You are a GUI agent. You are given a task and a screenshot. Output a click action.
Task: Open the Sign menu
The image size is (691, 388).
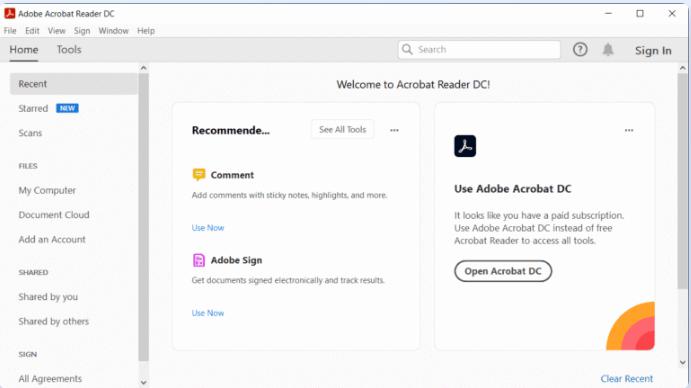[x=82, y=31]
